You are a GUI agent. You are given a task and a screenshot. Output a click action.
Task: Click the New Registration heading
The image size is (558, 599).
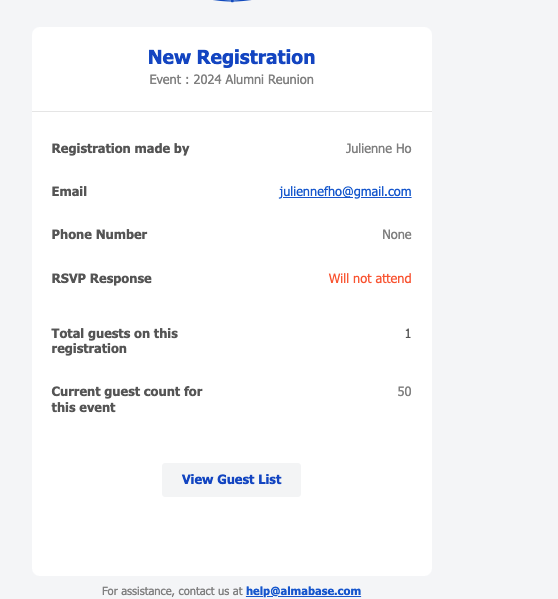coord(231,57)
